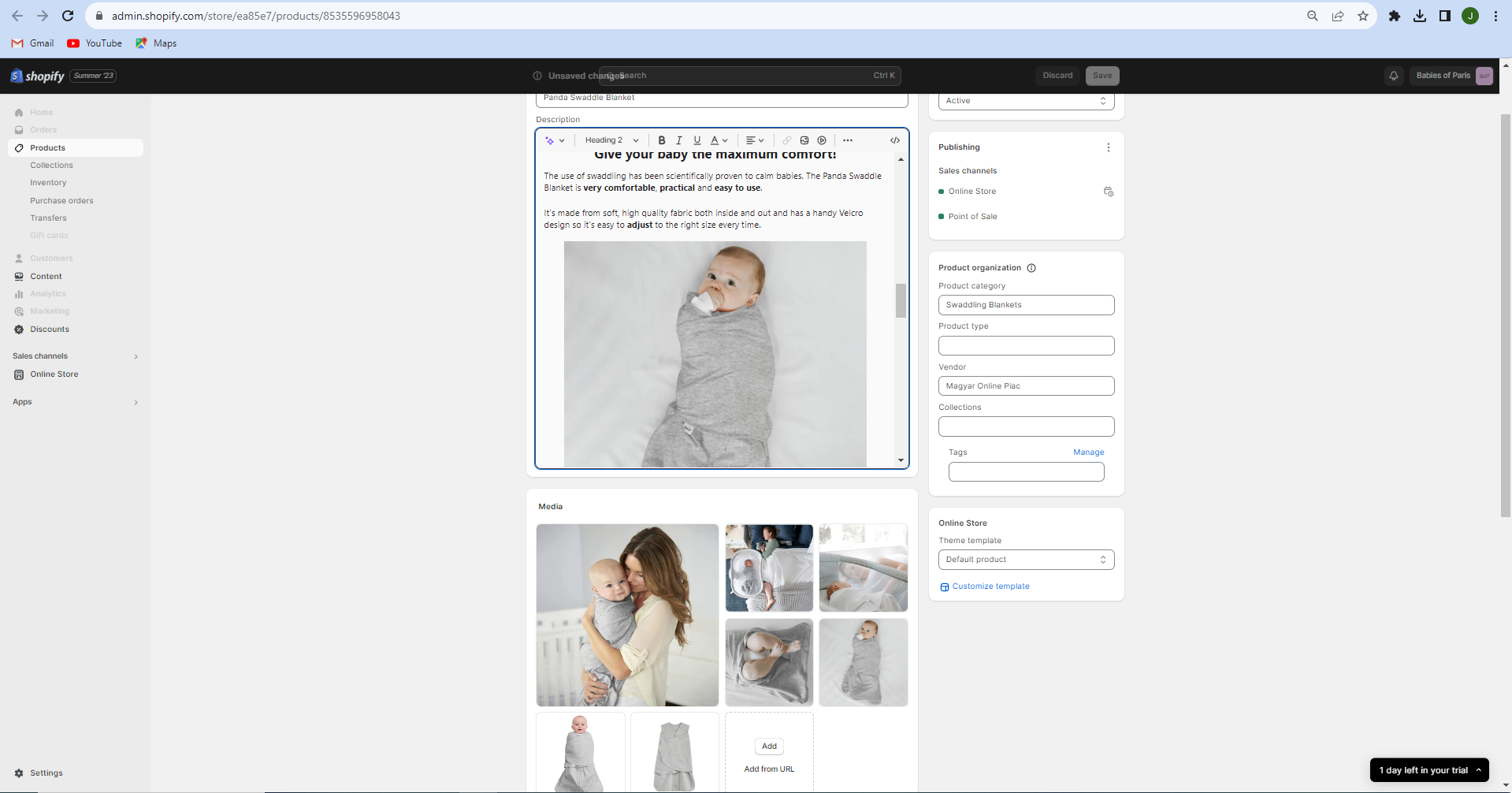Edit the Vendor field
Image resolution: width=1512 pixels, height=793 pixels.
click(x=1026, y=386)
